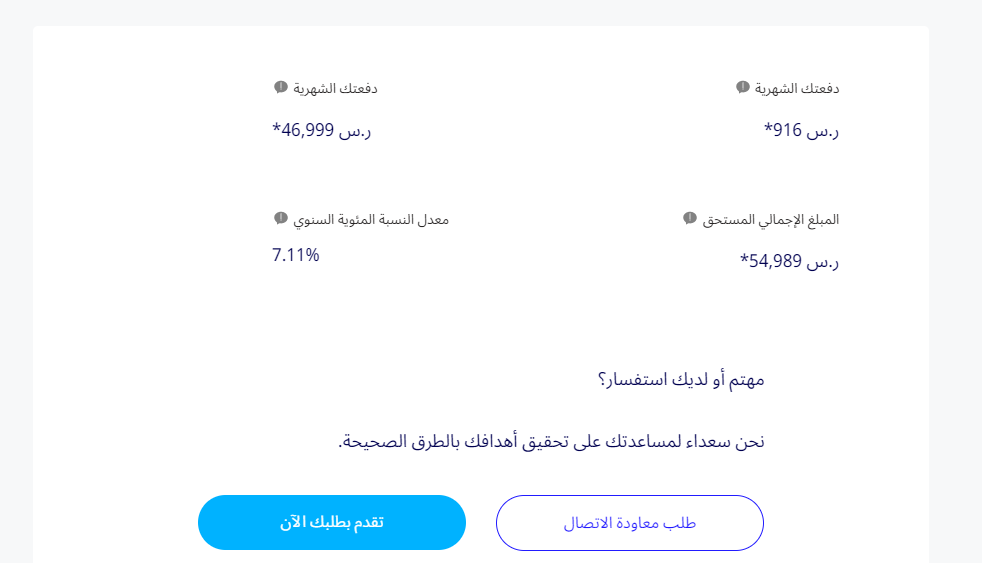The width and height of the screenshot is (982, 563).
Task: Click the heading مهتم أو لديك استفسار؟
Action: click(x=681, y=380)
